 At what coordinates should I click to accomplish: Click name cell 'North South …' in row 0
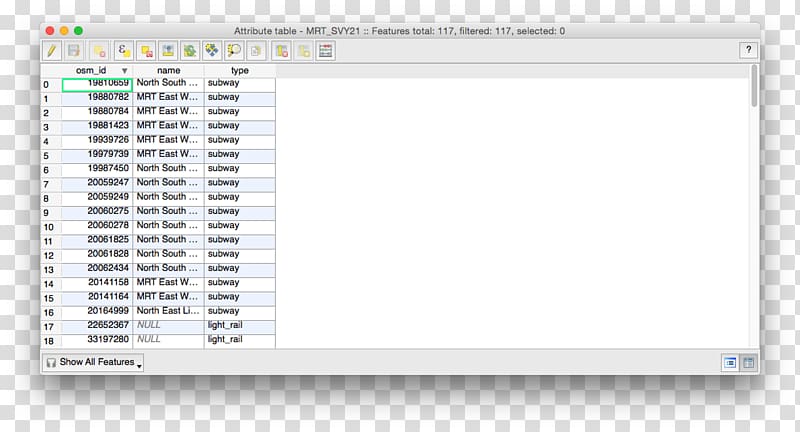(x=168, y=85)
